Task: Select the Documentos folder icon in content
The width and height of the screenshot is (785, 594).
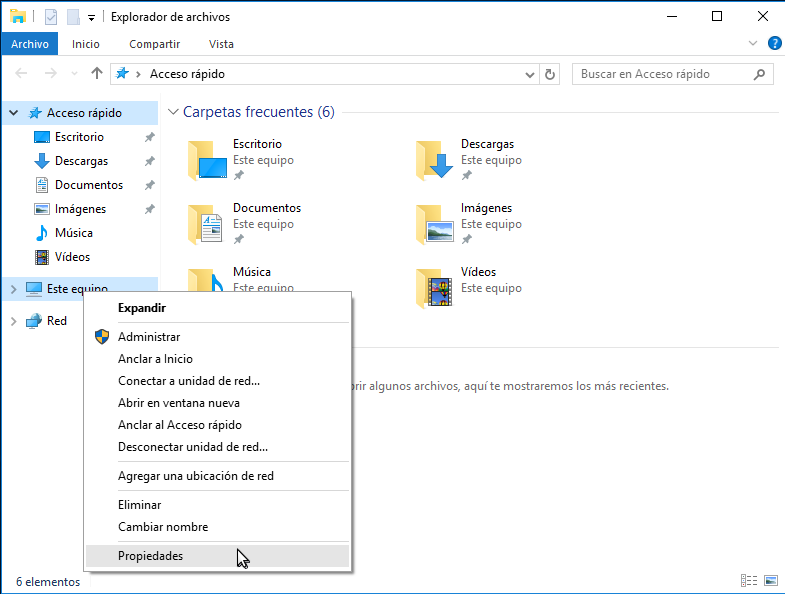Action: tap(206, 224)
